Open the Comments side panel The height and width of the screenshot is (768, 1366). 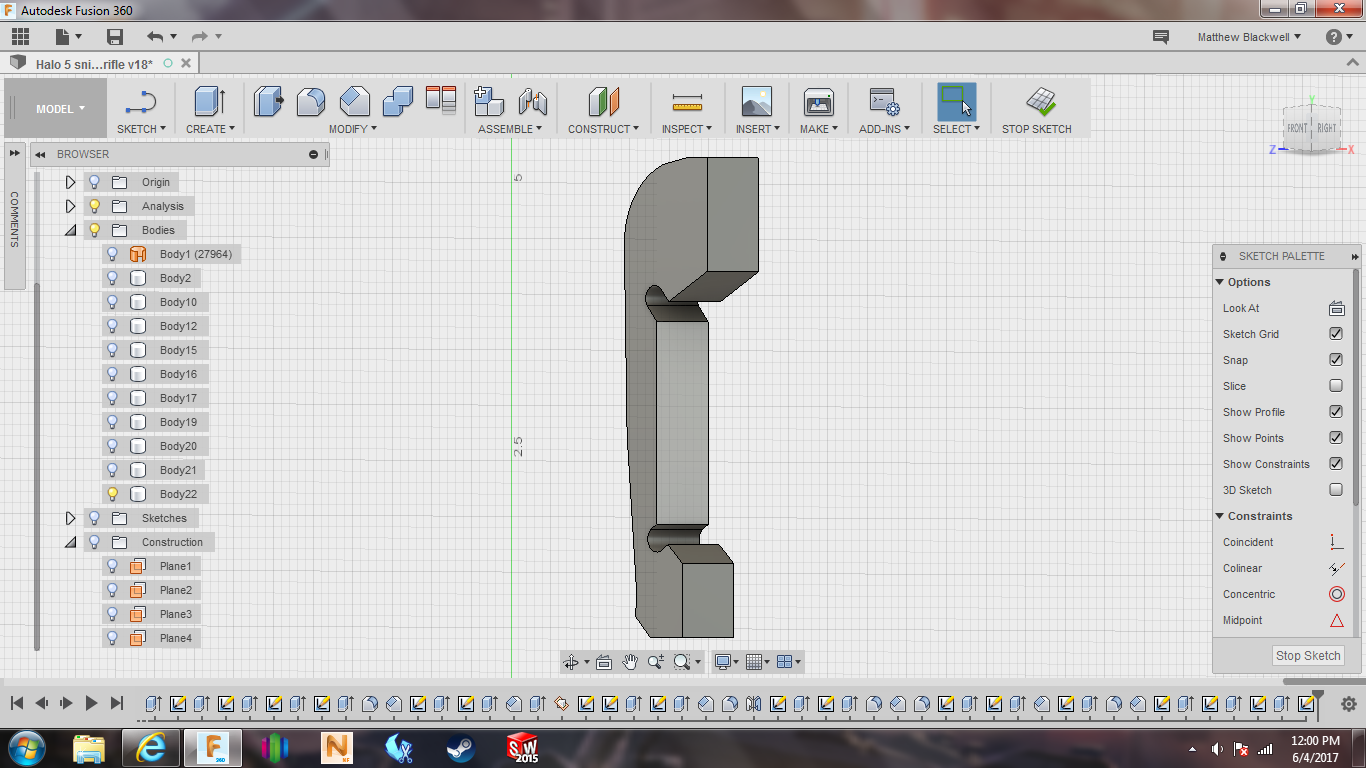click(14, 220)
